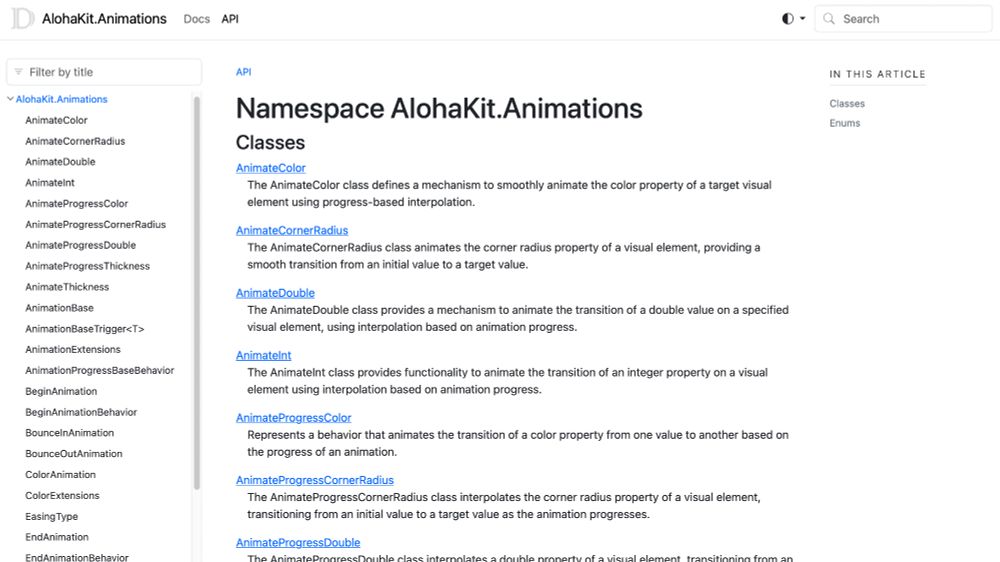Select EasingType in sidebar tree
Viewport: 1000px width, 562px height.
tap(52, 516)
